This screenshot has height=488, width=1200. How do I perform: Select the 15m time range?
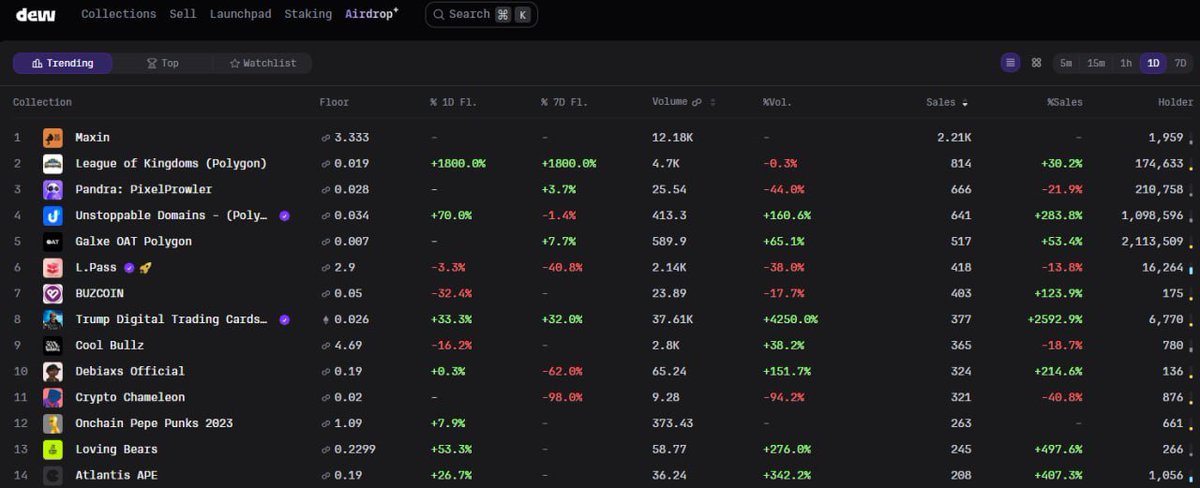click(1096, 63)
